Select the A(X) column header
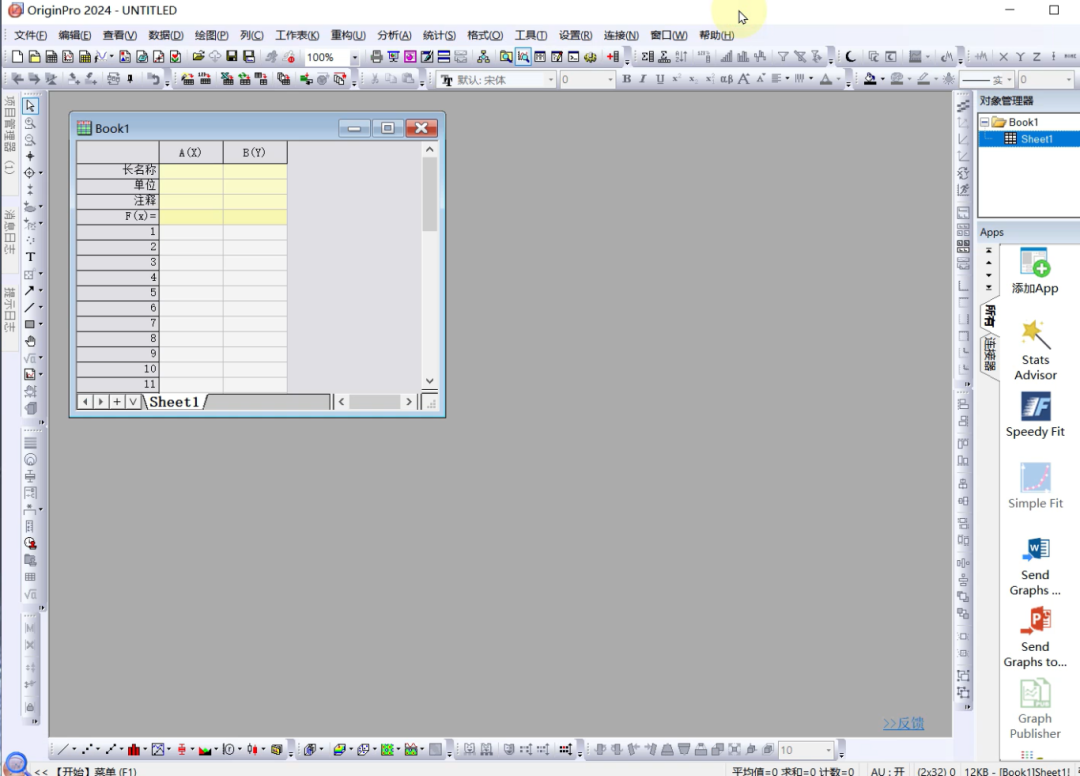The height and width of the screenshot is (776, 1080). click(x=191, y=152)
